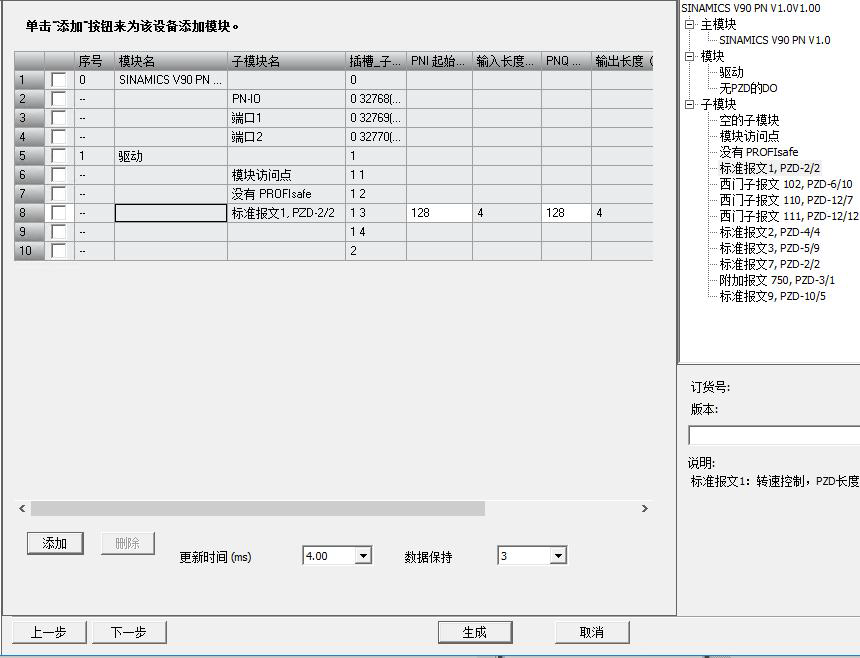Select 西门子报文 110, PZD-12/7 tree item
This screenshot has width=860, height=658.
coord(786,200)
